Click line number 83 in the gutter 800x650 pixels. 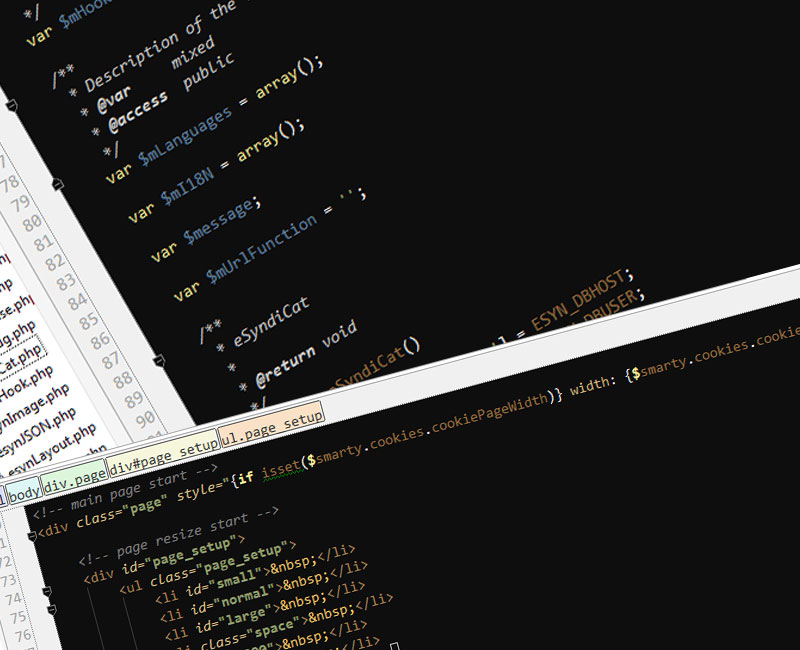(x=65, y=282)
